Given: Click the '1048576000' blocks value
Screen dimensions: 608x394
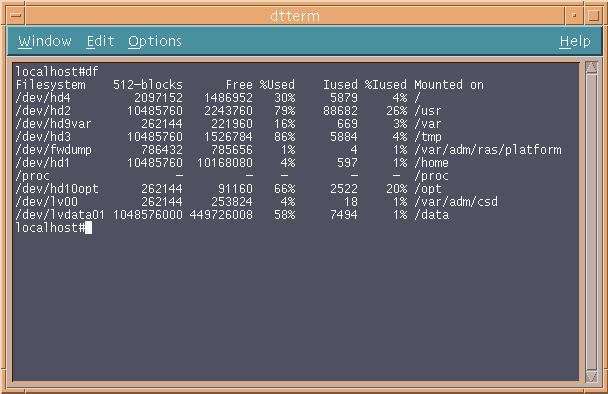Looking at the screenshot, I should [x=148, y=215].
